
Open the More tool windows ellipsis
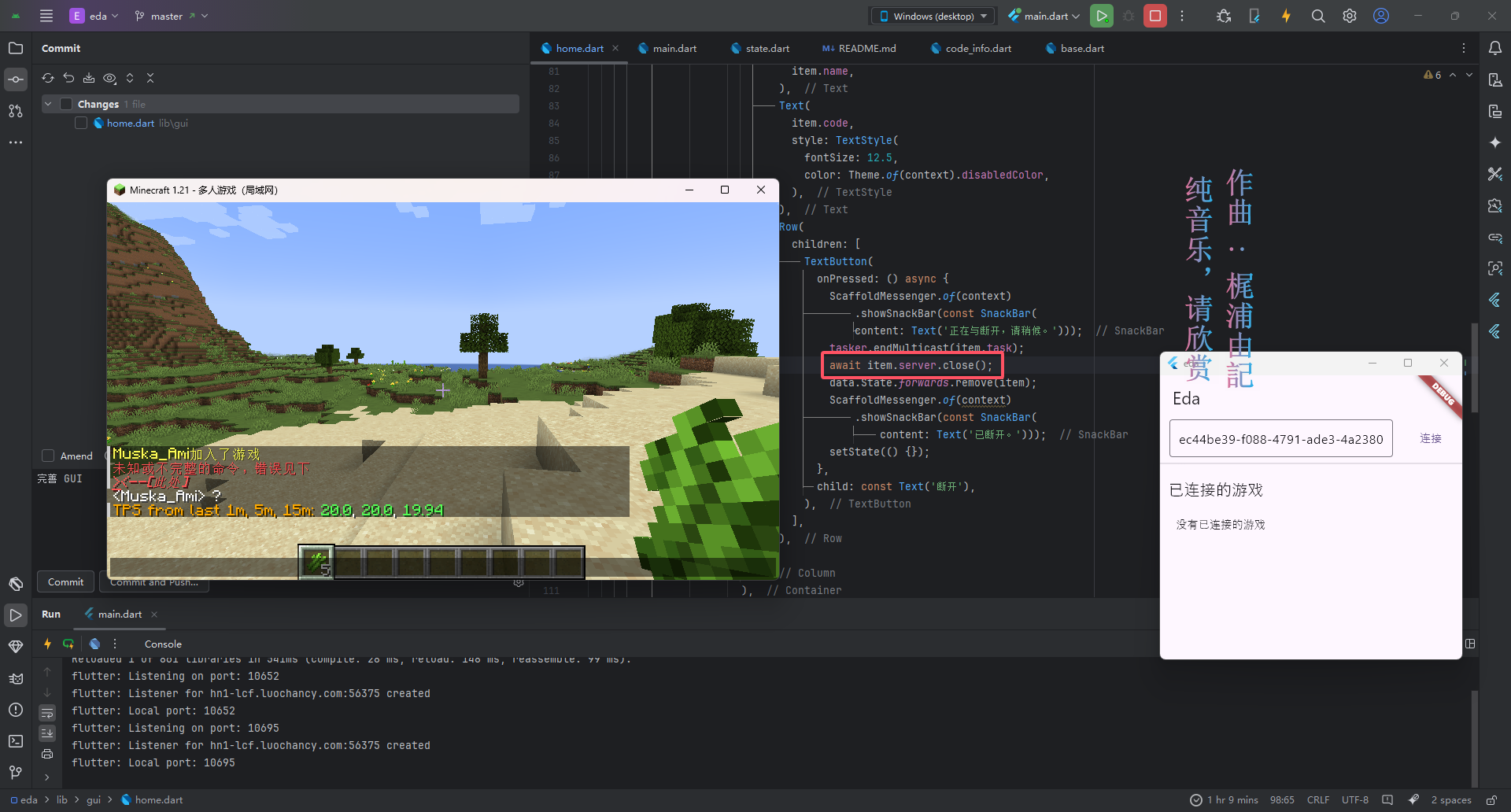16,142
